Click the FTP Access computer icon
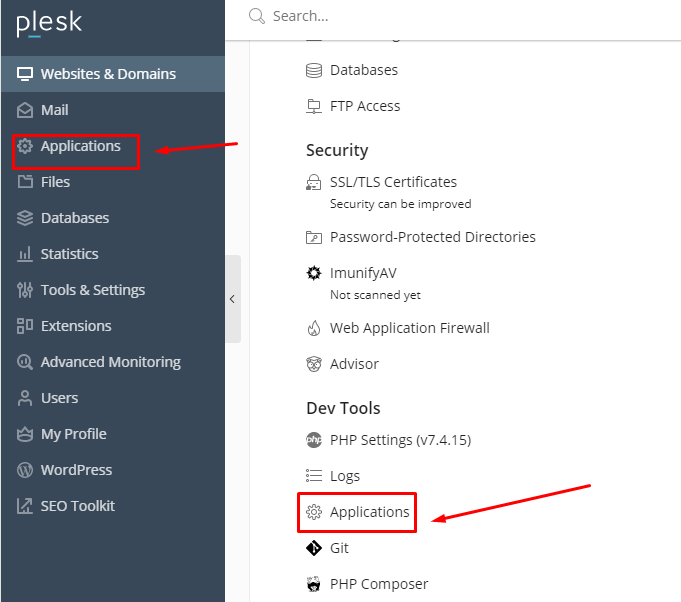The width and height of the screenshot is (681, 602). click(x=314, y=106)
